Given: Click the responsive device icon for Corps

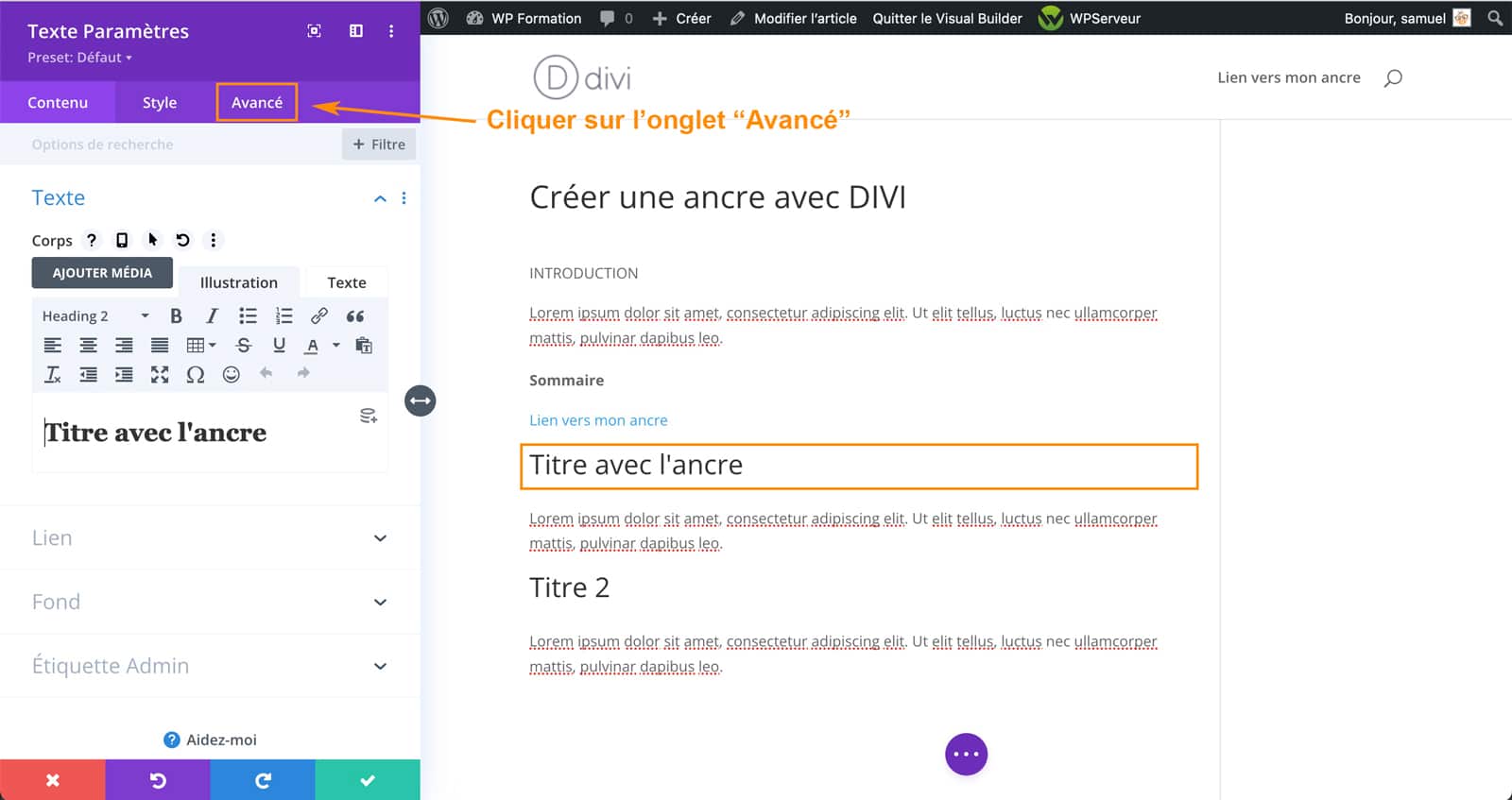Looking at the screenshot, I should (122, 240).
